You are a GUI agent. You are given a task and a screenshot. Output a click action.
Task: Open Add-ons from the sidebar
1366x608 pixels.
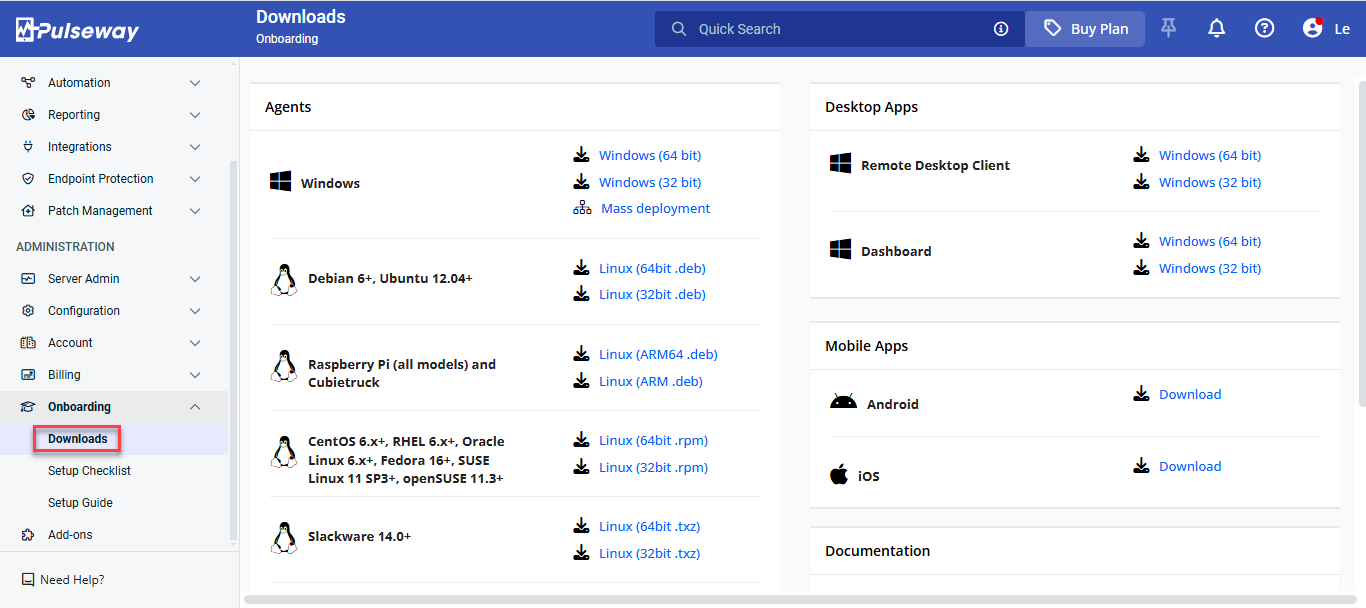70,535
